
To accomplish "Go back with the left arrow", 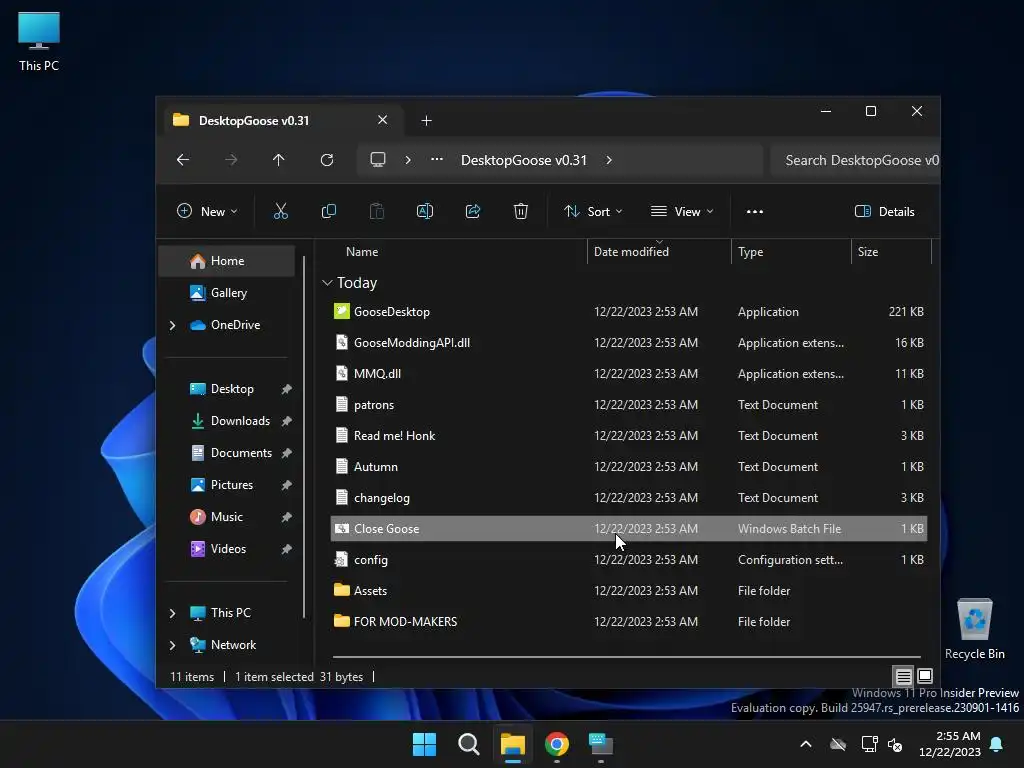I will click(183, 160).
